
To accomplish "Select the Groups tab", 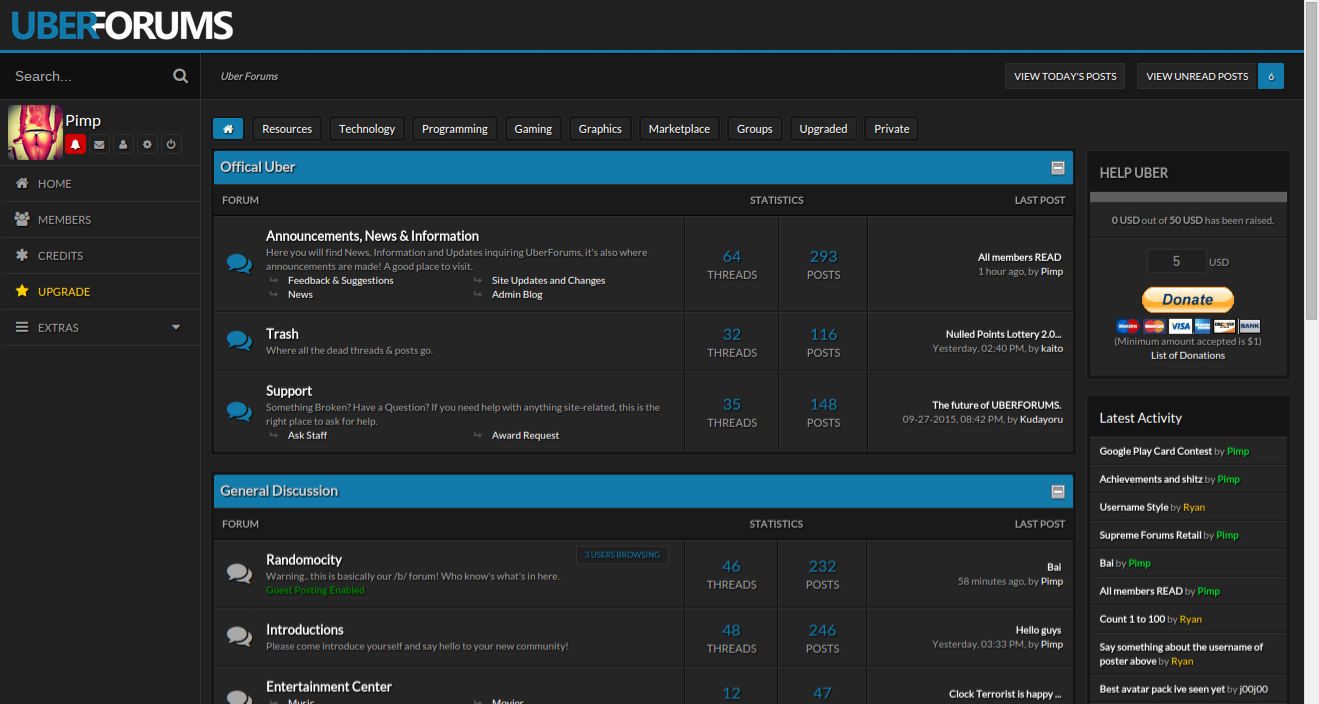I will tap(755, 129).
